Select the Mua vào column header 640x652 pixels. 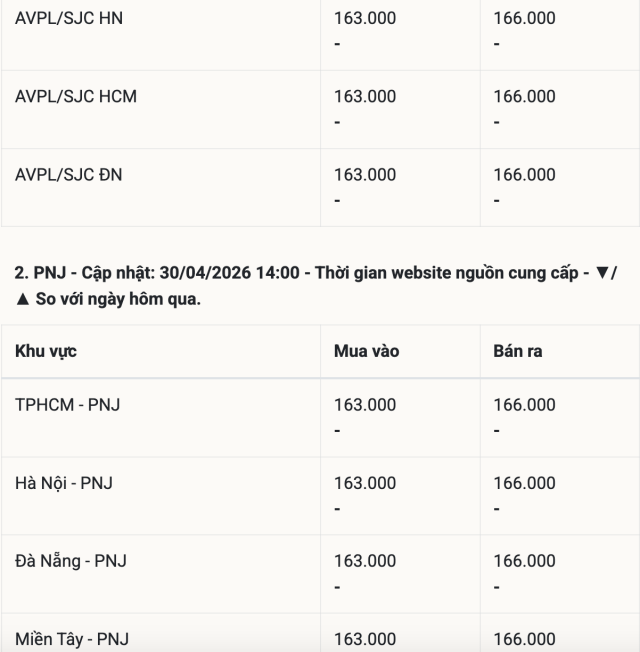coord(366,352)
